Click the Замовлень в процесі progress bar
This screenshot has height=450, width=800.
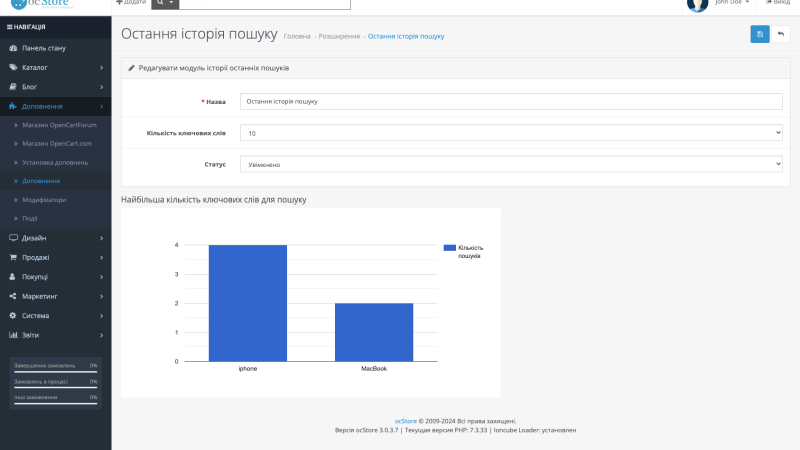coord(56,387)
